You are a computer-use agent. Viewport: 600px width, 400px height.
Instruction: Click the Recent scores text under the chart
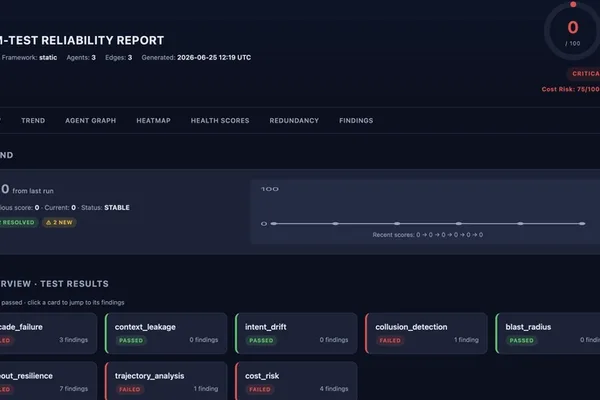tap(427, 235)
